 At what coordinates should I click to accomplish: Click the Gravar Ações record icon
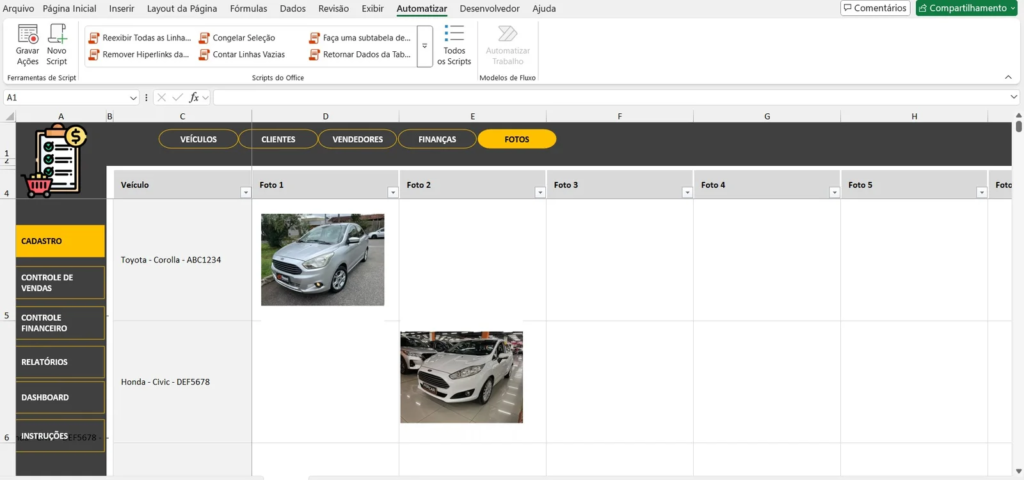tap(27, 35)
